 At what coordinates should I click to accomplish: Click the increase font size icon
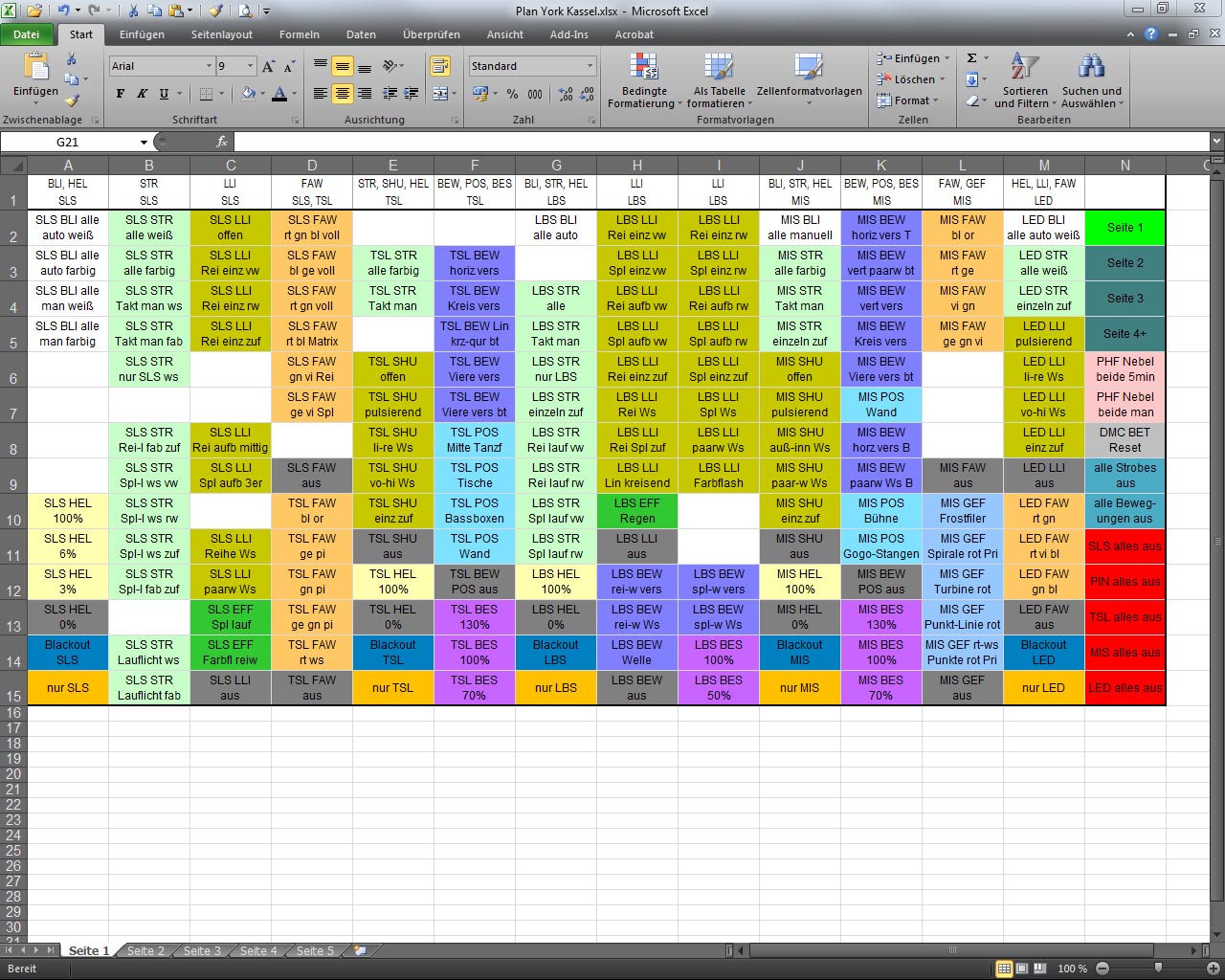pyautogui.click(x=269, y=66)
